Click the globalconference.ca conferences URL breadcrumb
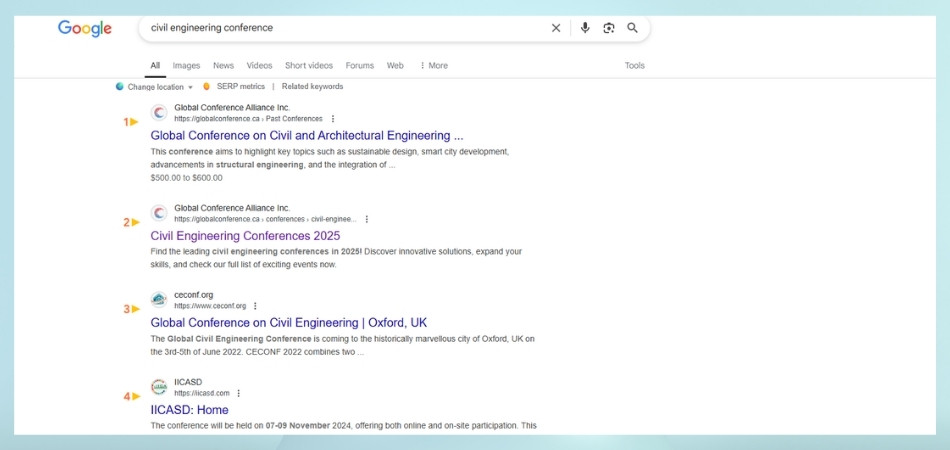This screenshot has height=450, width=950. (265, 219)
